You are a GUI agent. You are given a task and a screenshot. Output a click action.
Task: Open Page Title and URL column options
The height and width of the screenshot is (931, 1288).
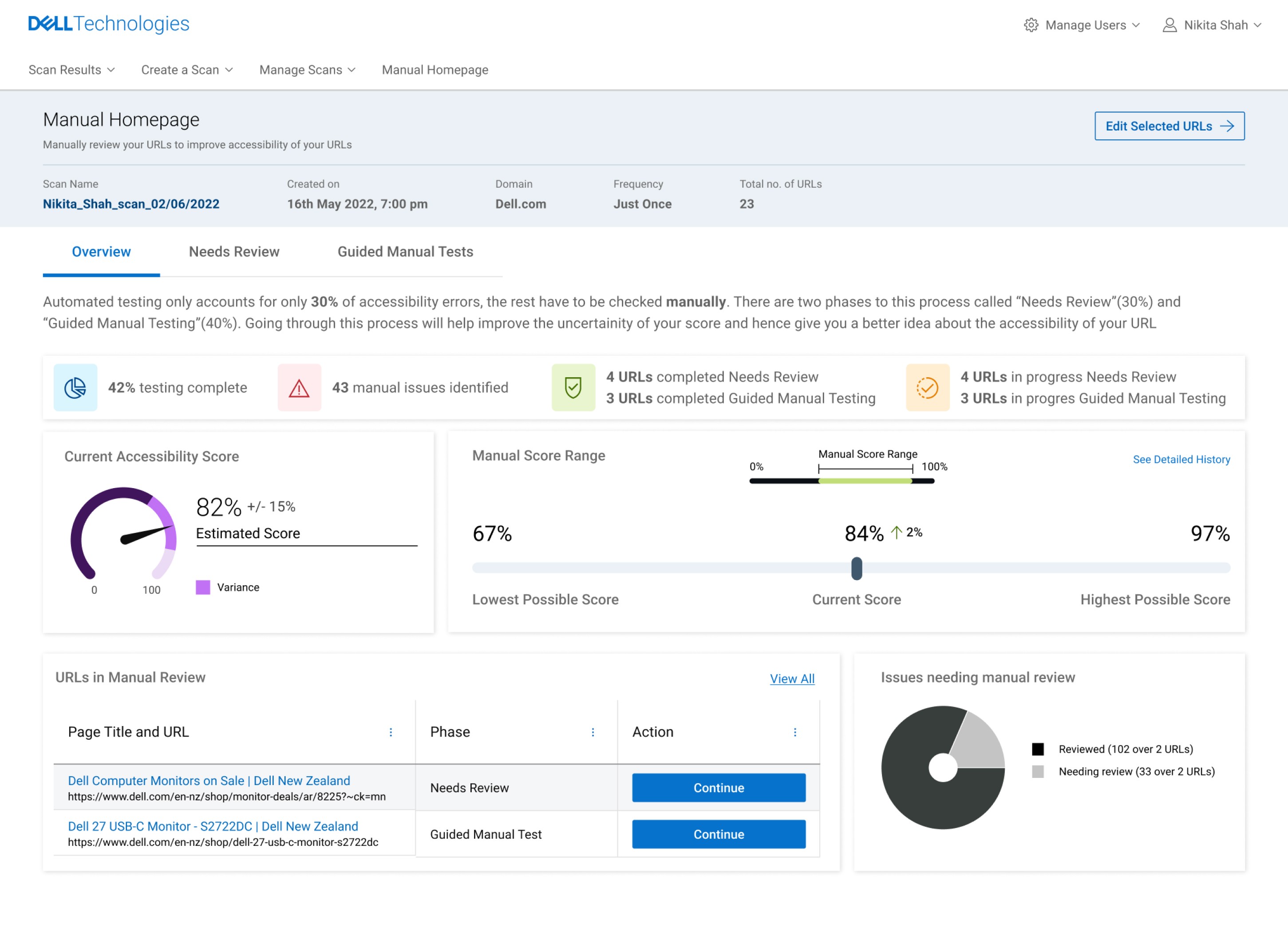(391, 732)
